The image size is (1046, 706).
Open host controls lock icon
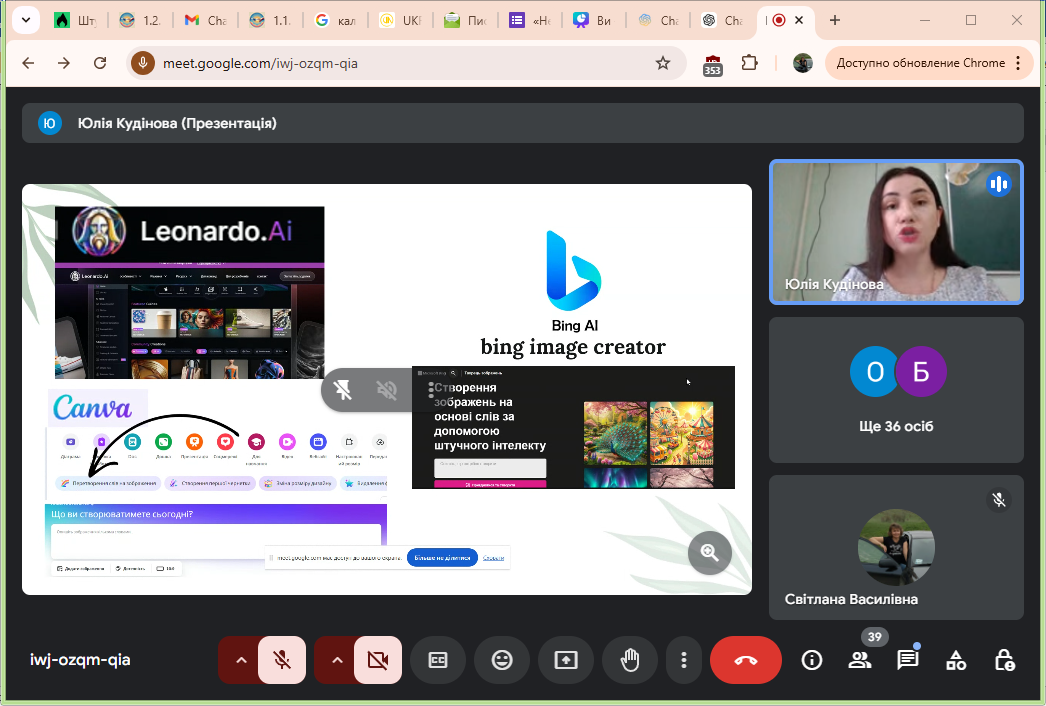point(1004,660)
